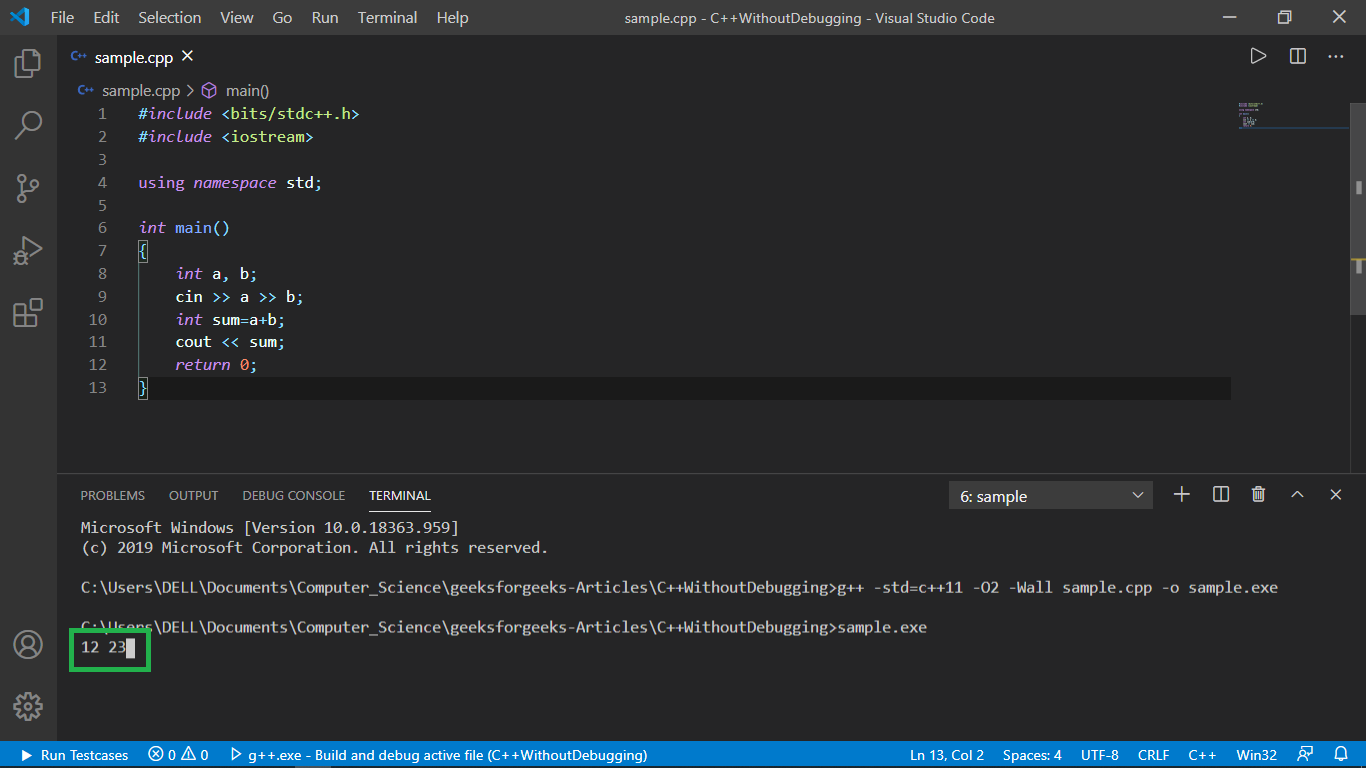Change file encoding UTF-8
This screenshot has height=768, width=1366.
(1100, 755)
